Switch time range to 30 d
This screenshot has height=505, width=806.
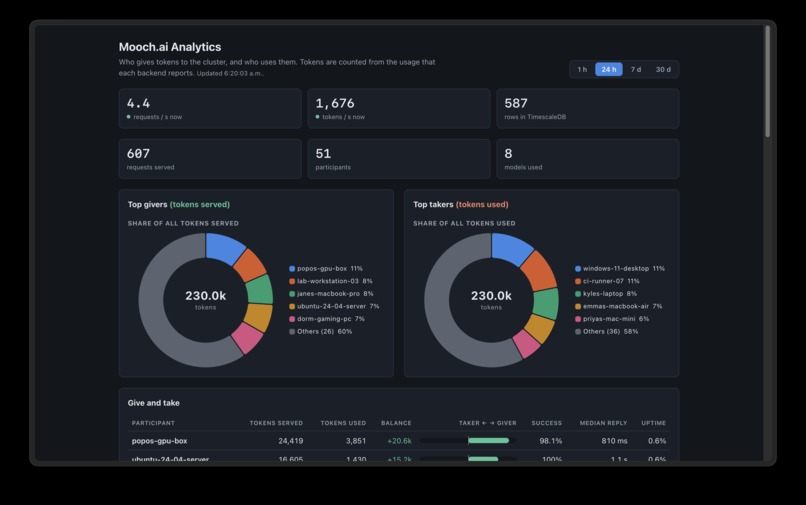click(663, 69)
